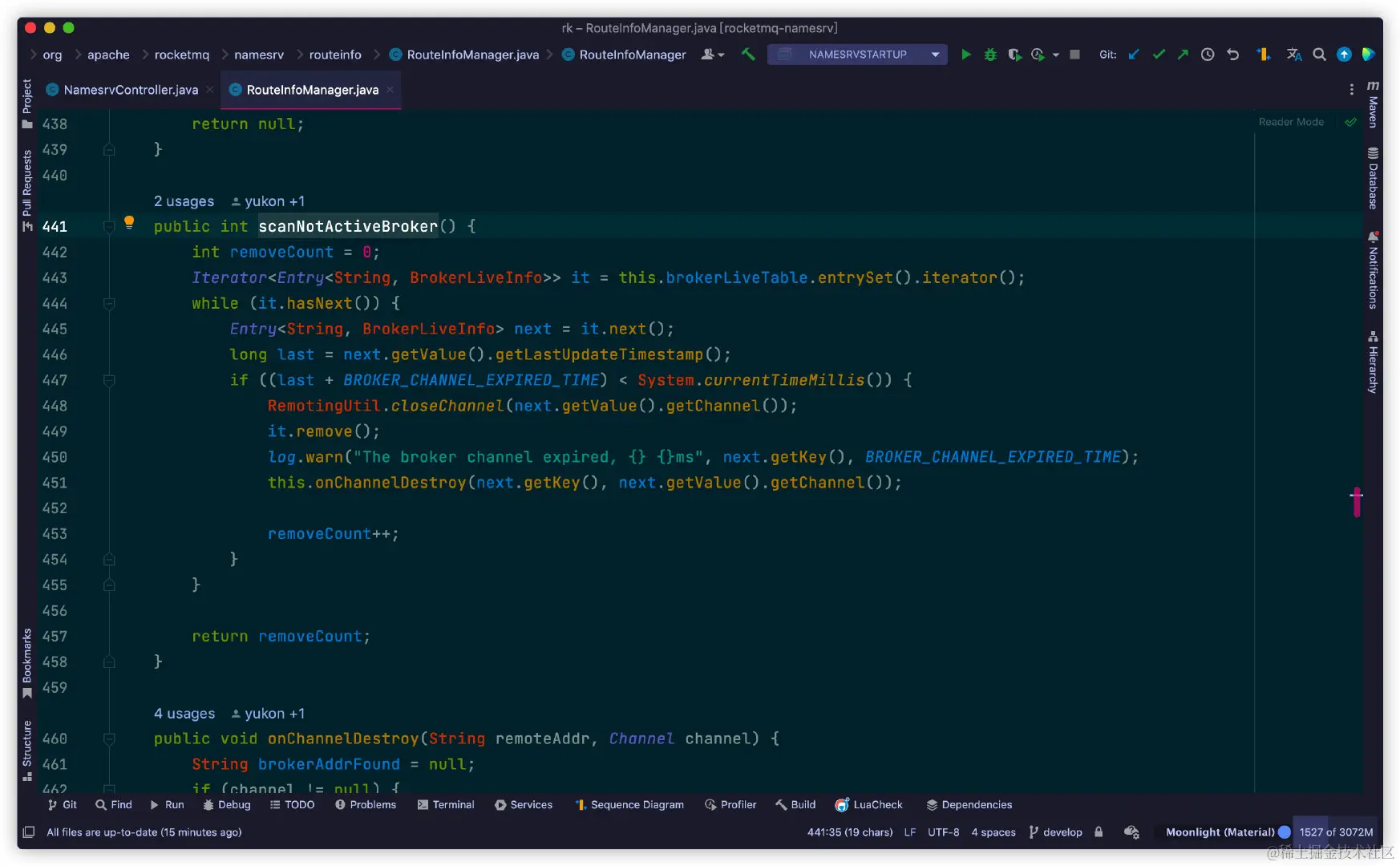Viewport: 1400px width, 866px height.
Task: Open the Profiler tool window
Action: pyautogui.click(x=730, y=804)
